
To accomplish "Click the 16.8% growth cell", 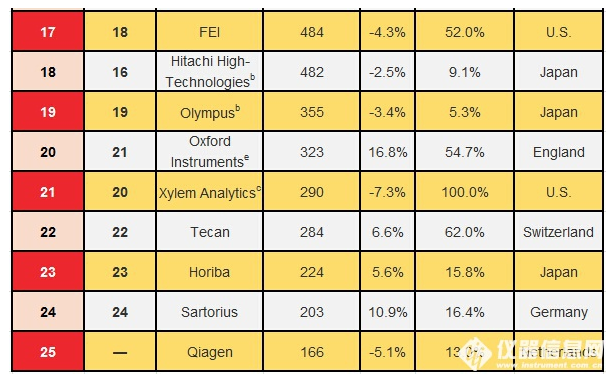I will click(388, 152).
